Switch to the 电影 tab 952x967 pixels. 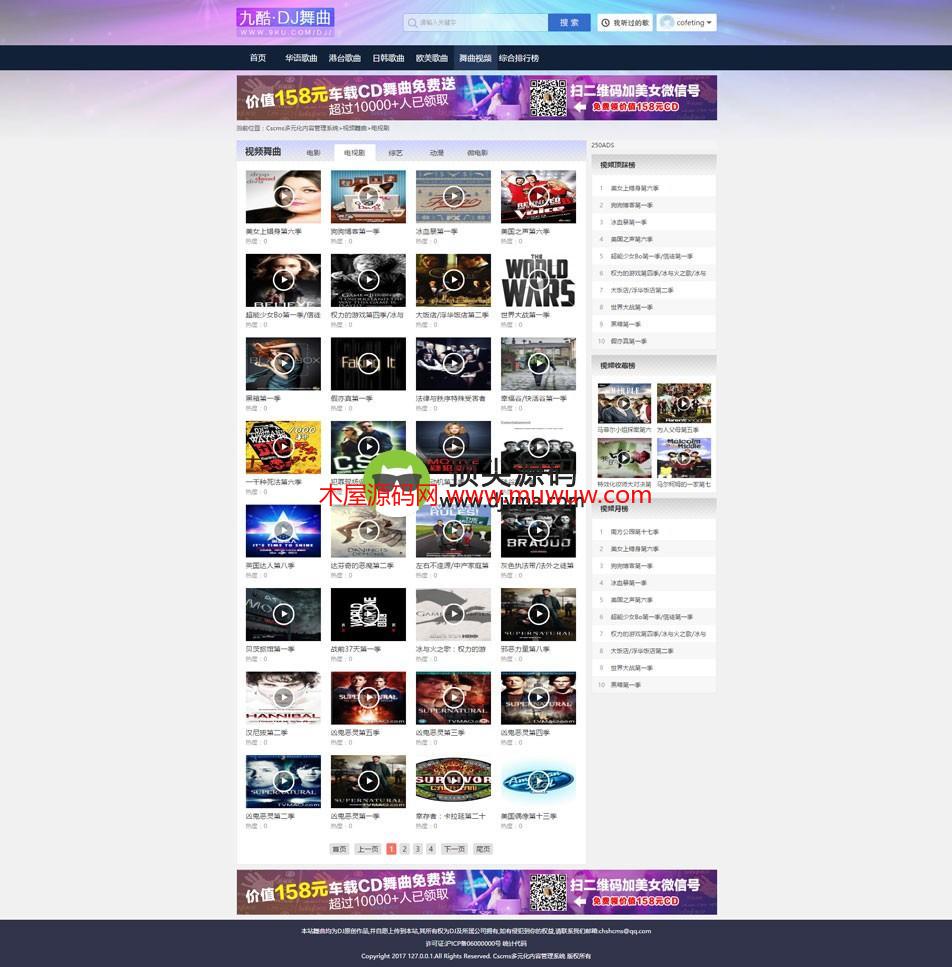[313, 153]
